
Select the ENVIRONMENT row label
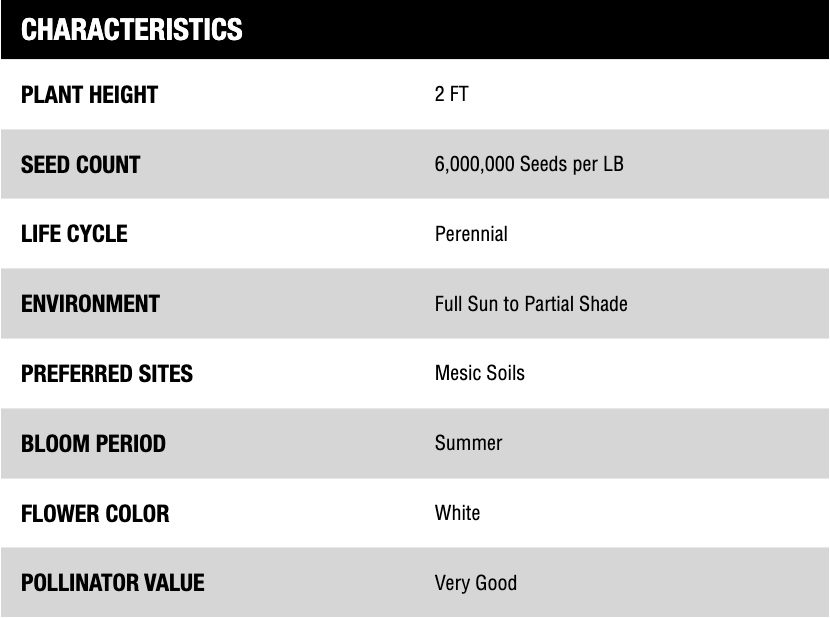click(90, 304)
